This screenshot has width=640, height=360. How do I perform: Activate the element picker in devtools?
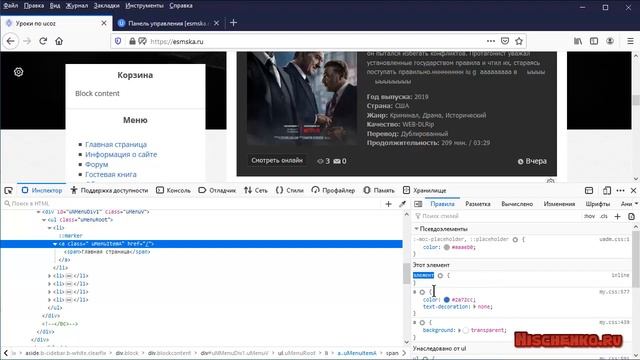[8, 191]
